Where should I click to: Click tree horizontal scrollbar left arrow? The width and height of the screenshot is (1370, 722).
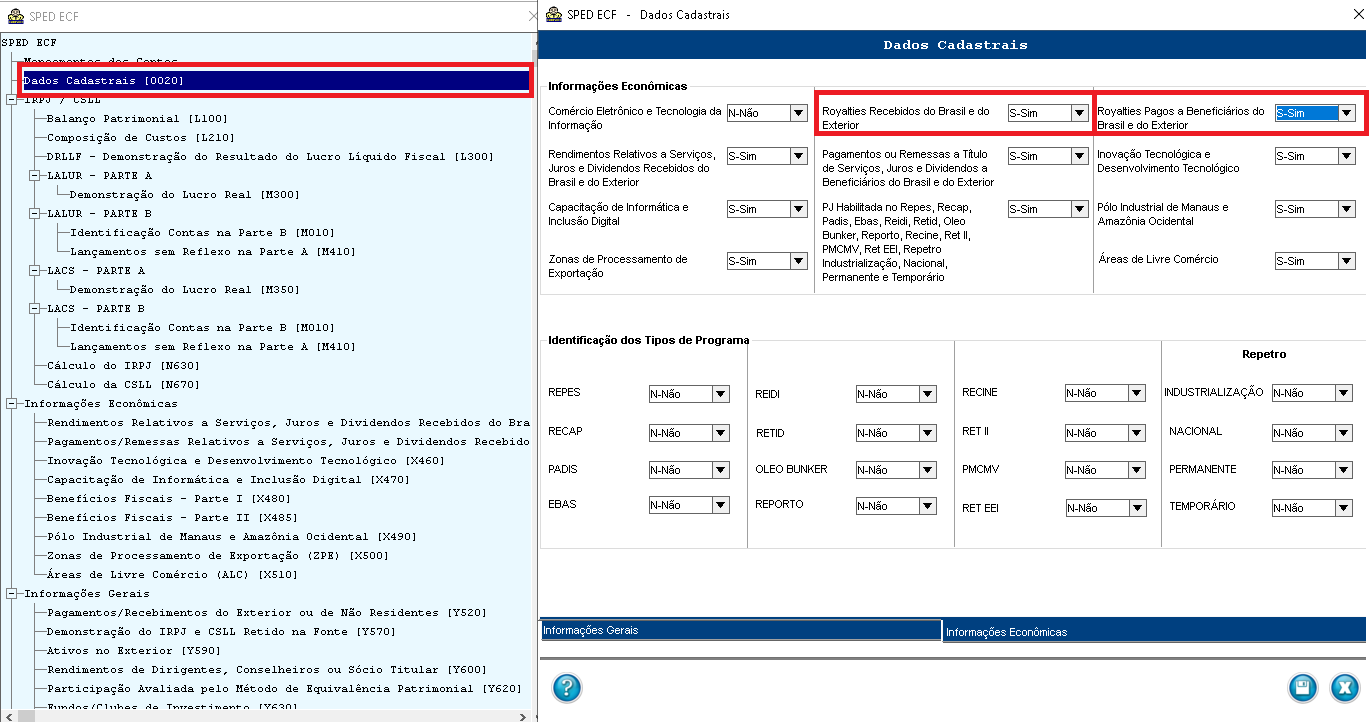click(x=9, y=716)
